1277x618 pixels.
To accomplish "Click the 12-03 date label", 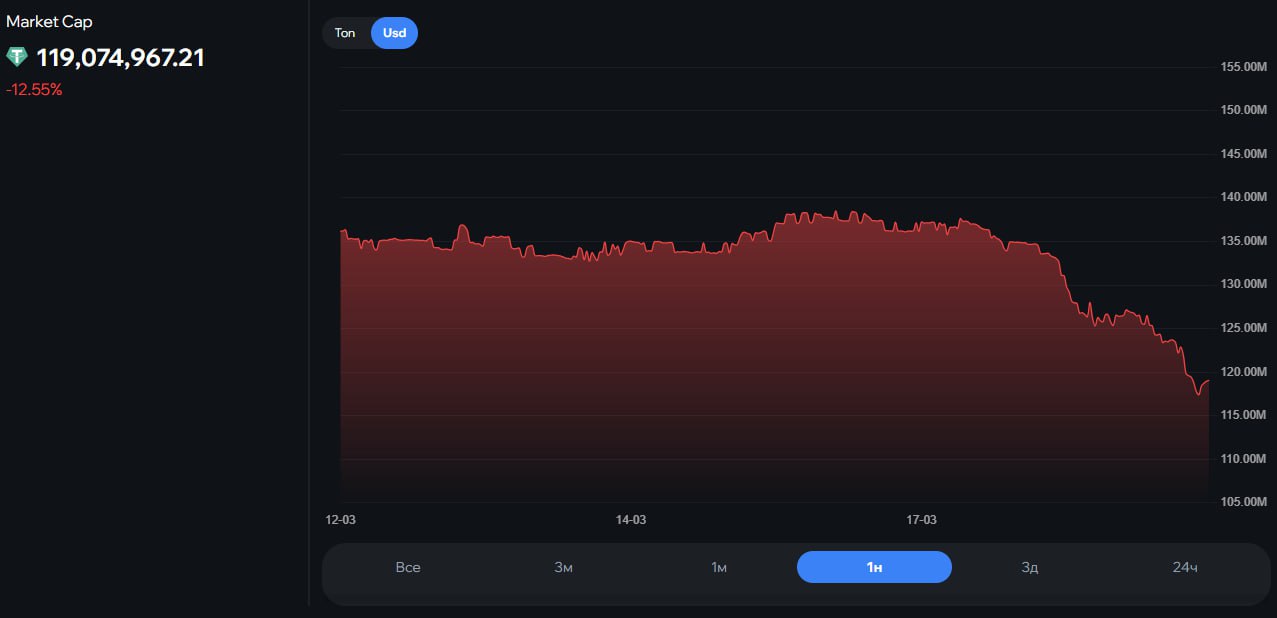I will click(341, 520).
